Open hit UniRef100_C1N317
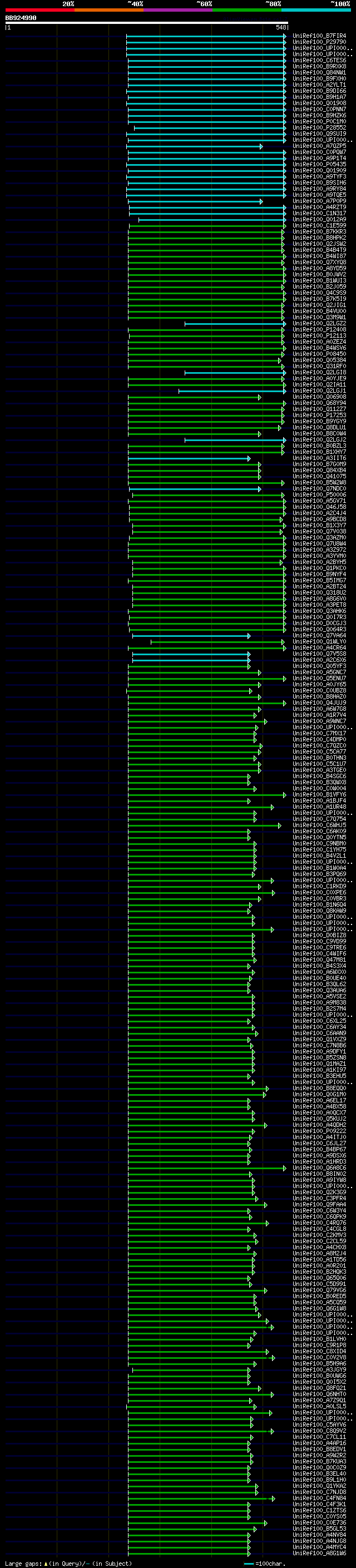This screenshot has width=356, height=1568. pyautogui.click(x=319, y=213)
